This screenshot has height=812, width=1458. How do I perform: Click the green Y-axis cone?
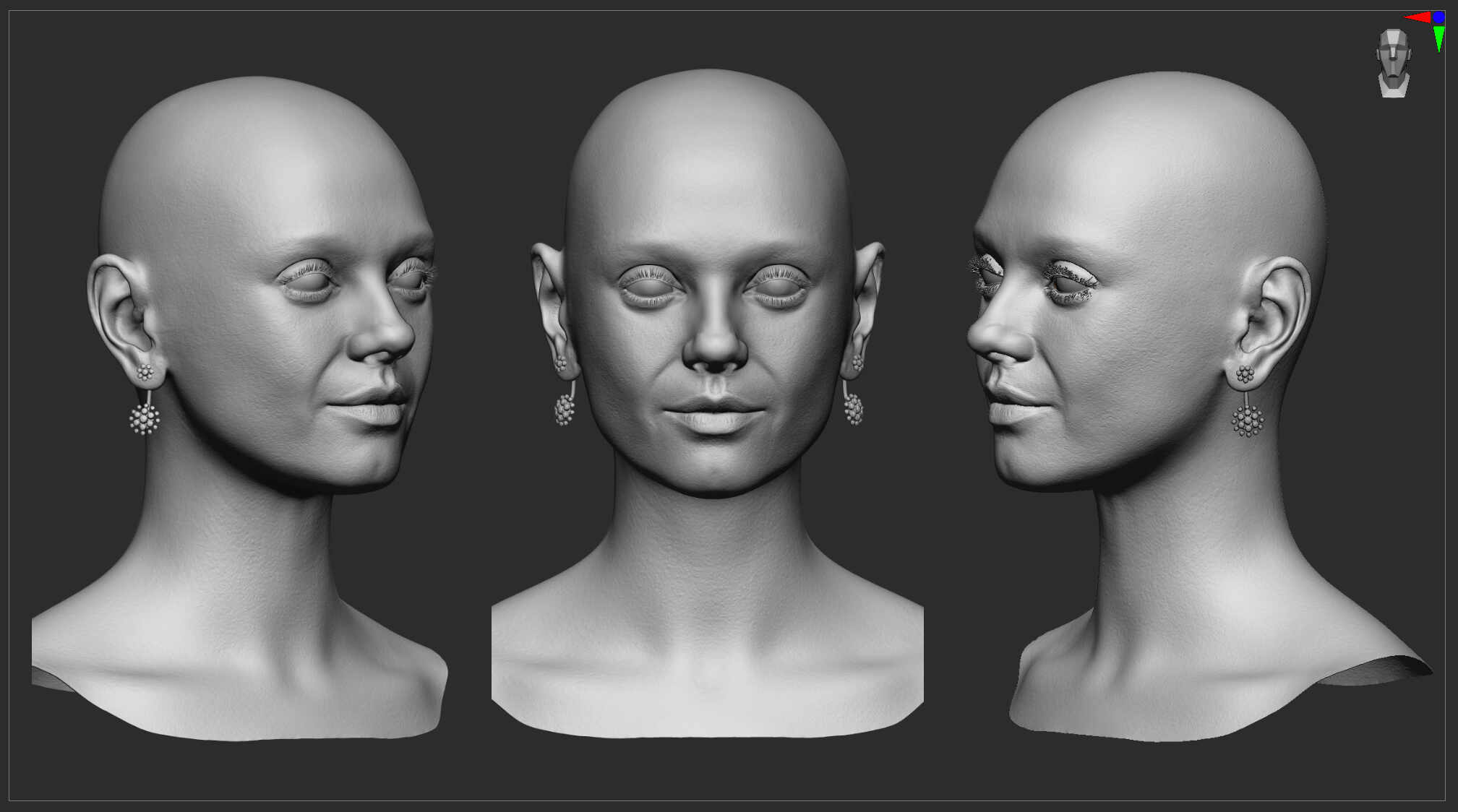(1438, 39)
